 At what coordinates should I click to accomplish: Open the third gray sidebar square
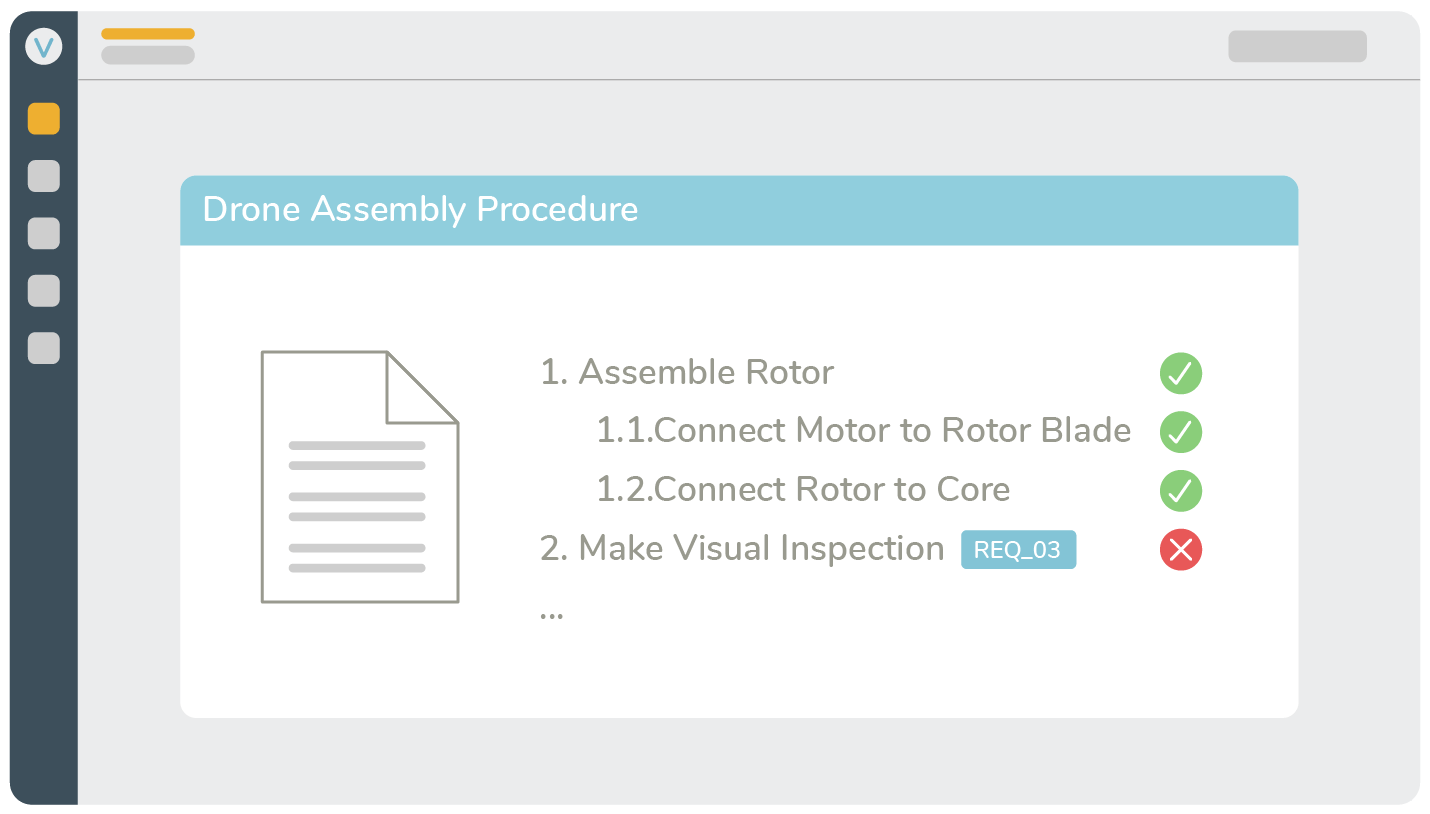tap(44, 233)
